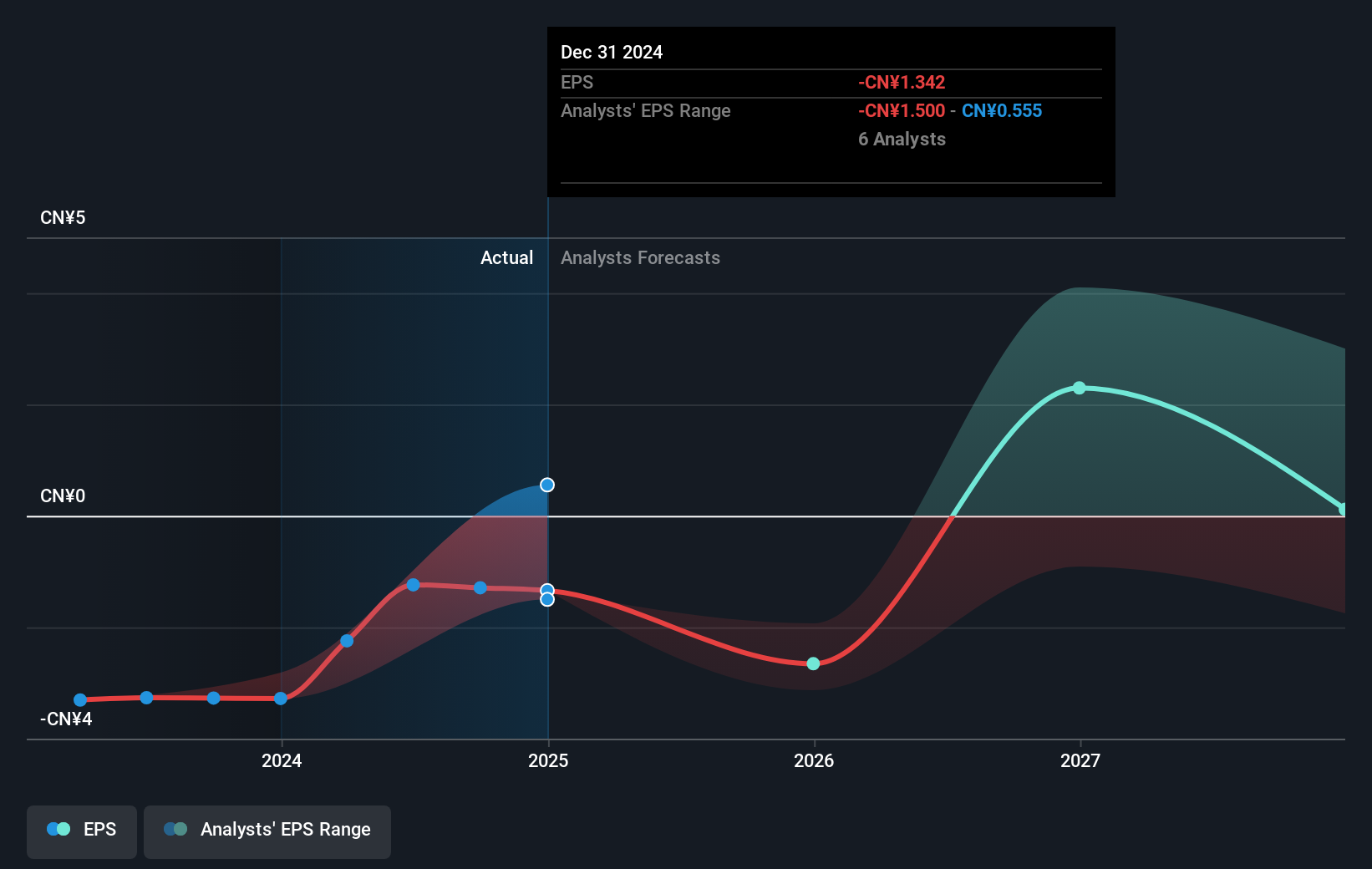Click the peak EPS point in mid-2024
The width and height of the screenshot is (1372, 869).
click(413, 584)
